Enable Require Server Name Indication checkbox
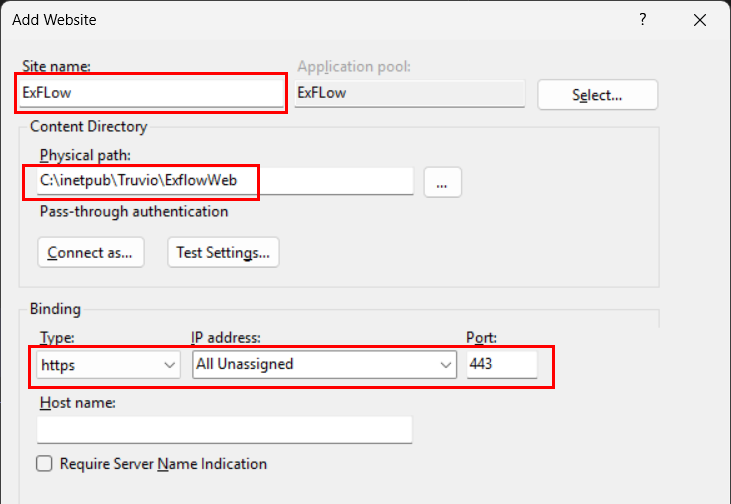The height and width of the screenshot is (504, 731). pyautogui.click(x=44, y=464)
